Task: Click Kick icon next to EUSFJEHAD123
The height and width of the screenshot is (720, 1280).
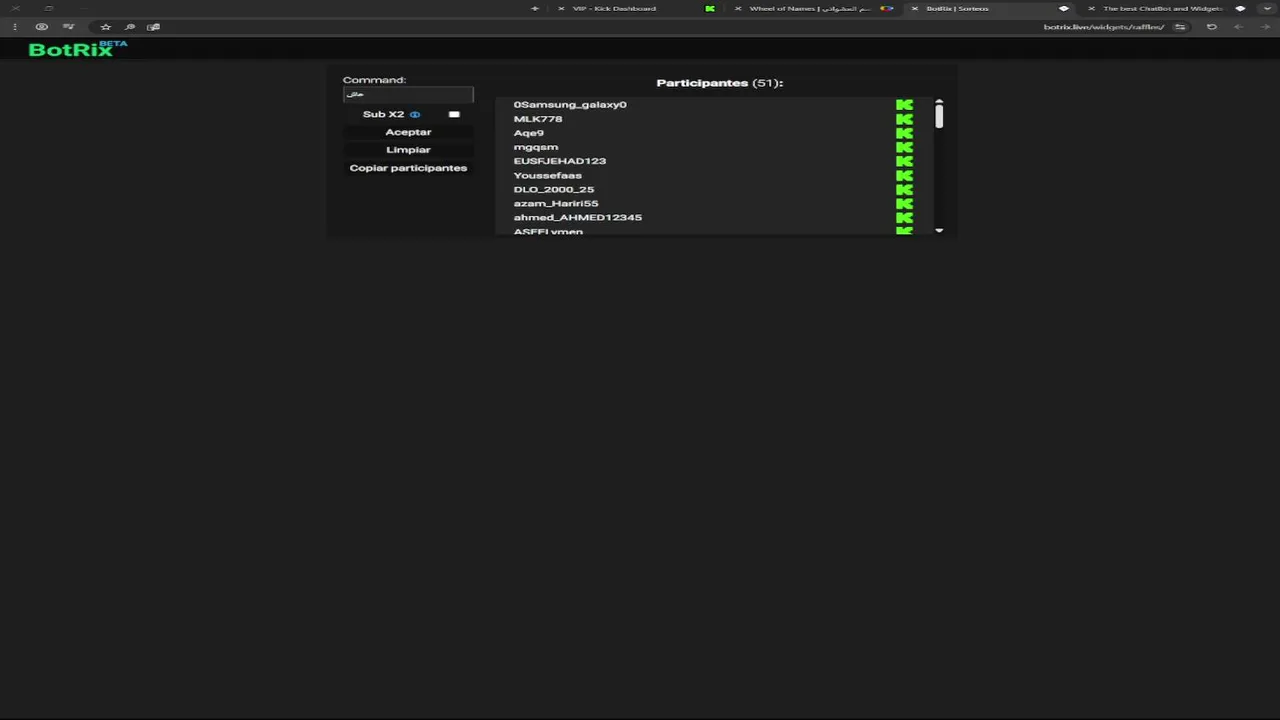Action: [904, 161]
